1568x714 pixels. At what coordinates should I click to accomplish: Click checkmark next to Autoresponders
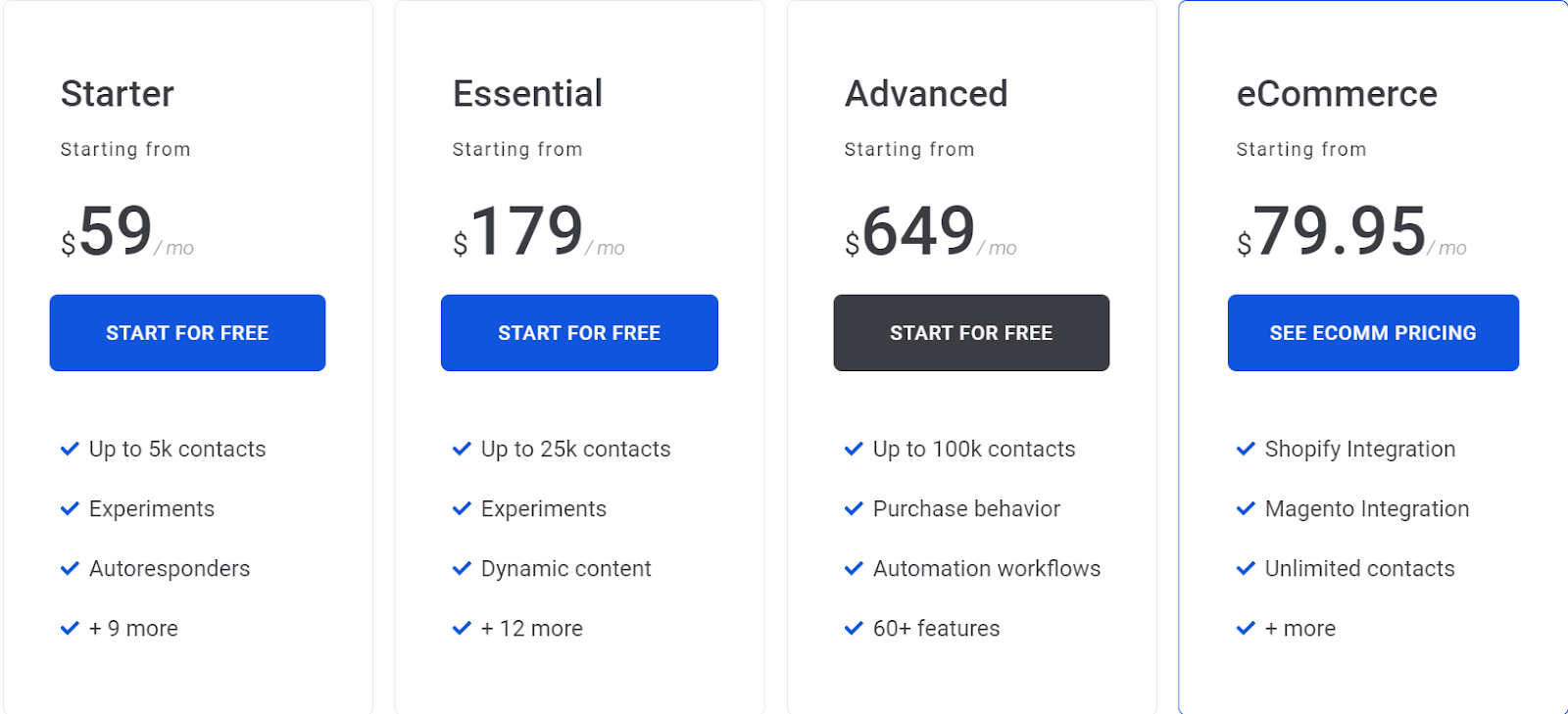point(70,568)
